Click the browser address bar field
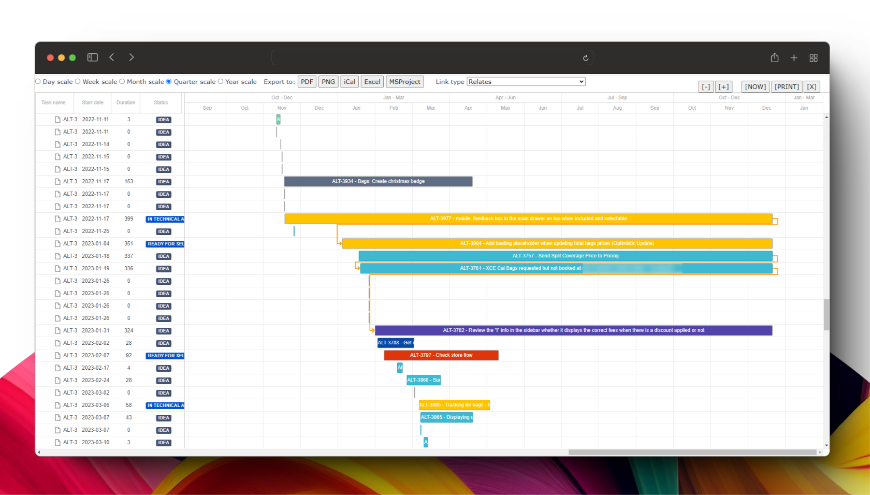This screenshot has width=870, height=495. coord(432,58)
